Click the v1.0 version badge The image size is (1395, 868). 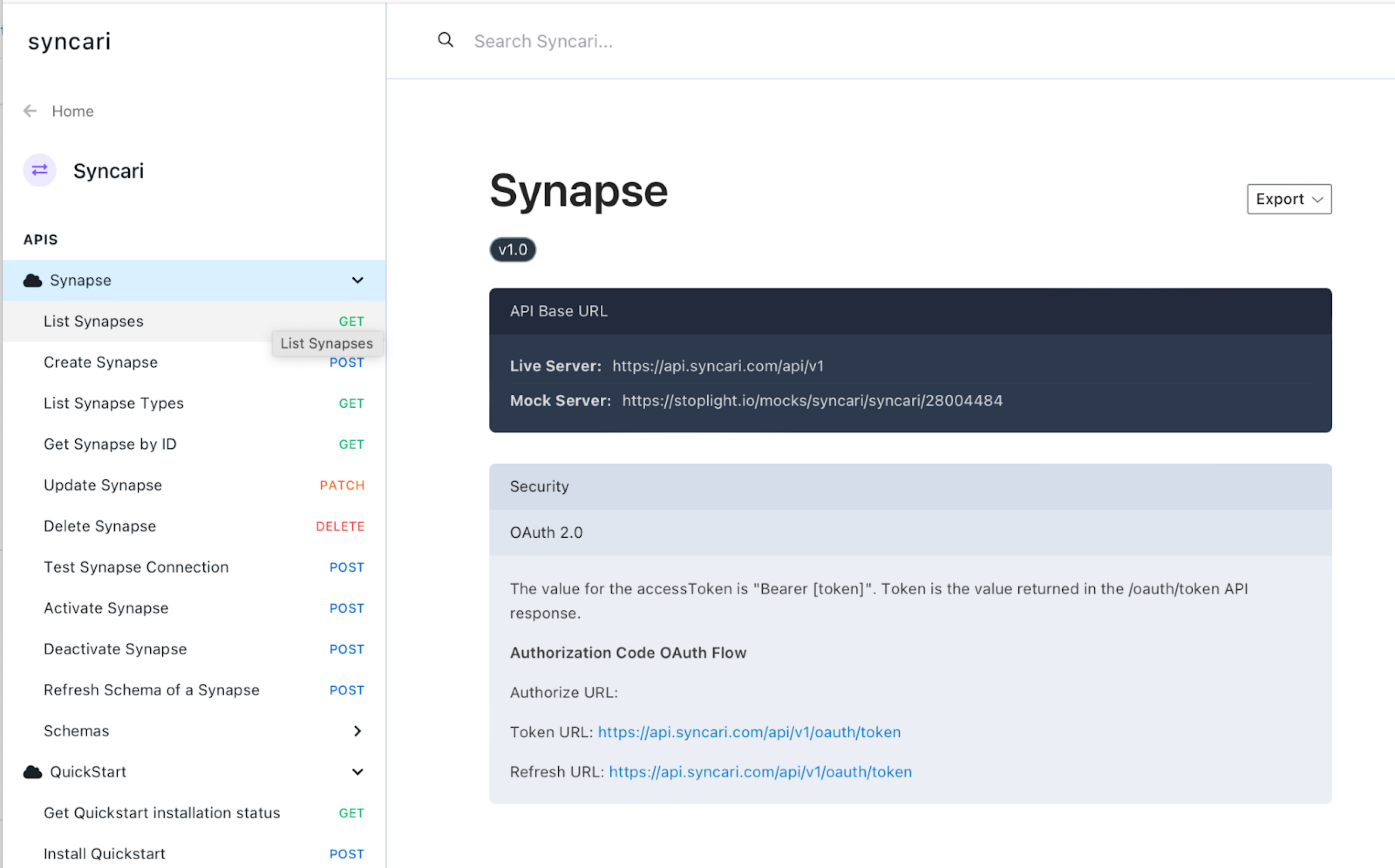[513, 250]
